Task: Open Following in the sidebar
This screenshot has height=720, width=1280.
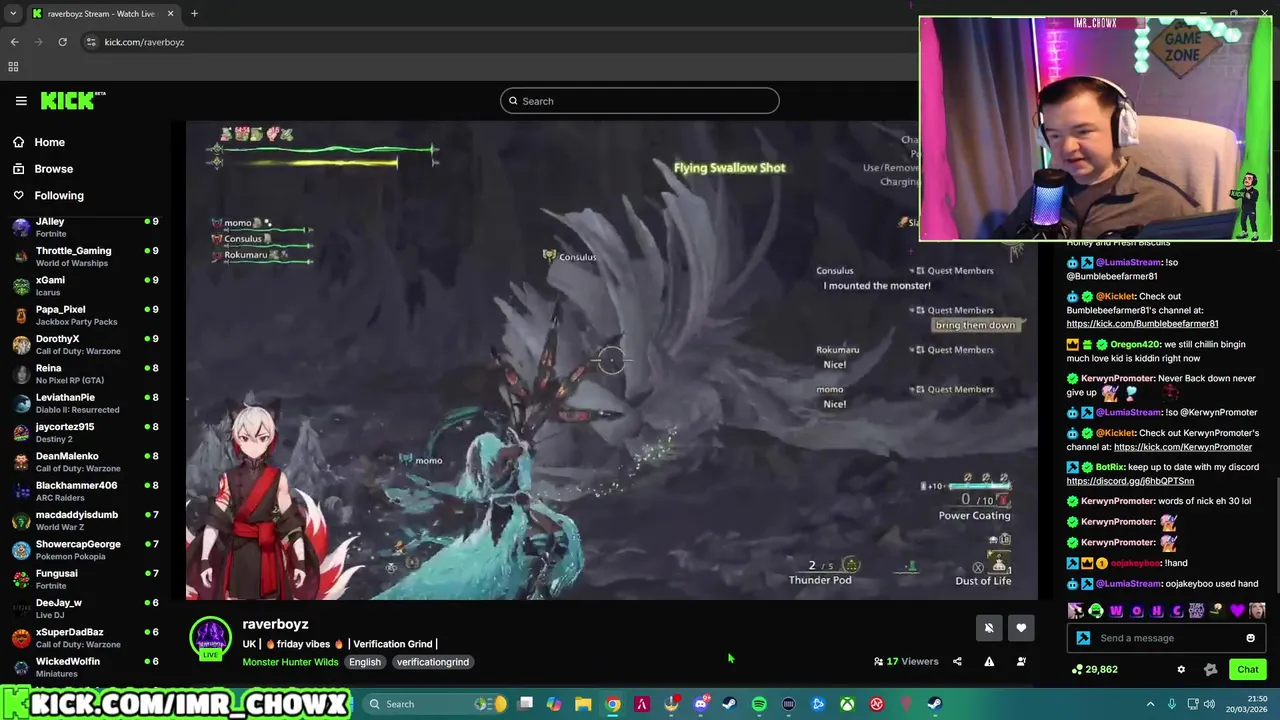Action: (59, 196)
